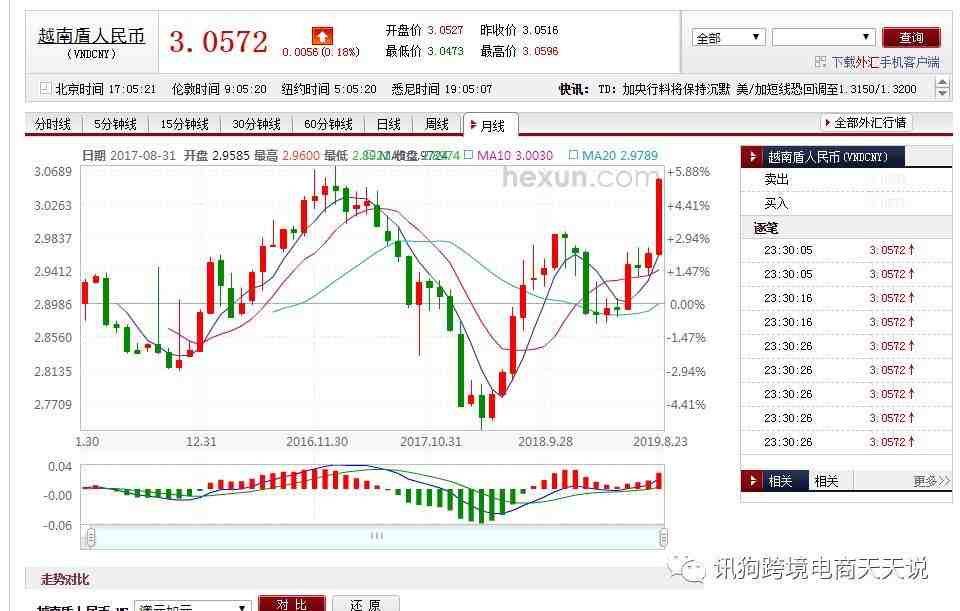
Task: Click the 最高价 3.0596 value
Action: (x=540, y=51)
